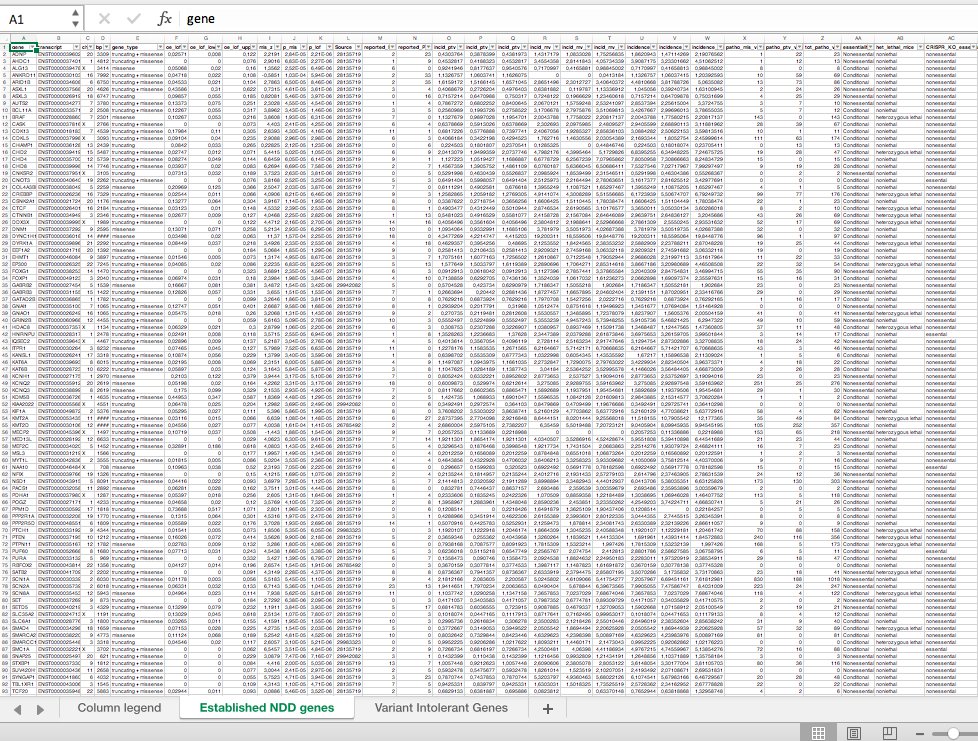Select column header L

click(x=348, y=39)
